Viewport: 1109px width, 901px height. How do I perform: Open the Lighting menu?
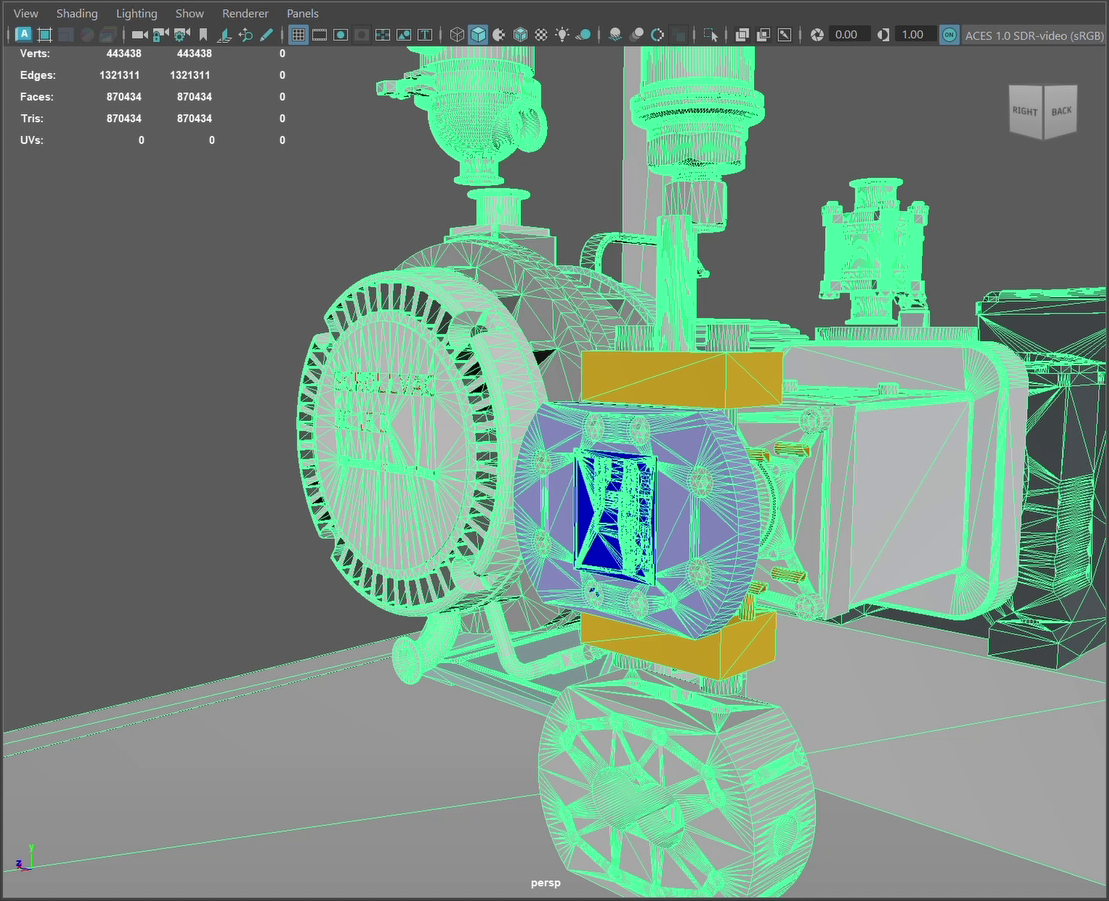click(x=136, y=13)
